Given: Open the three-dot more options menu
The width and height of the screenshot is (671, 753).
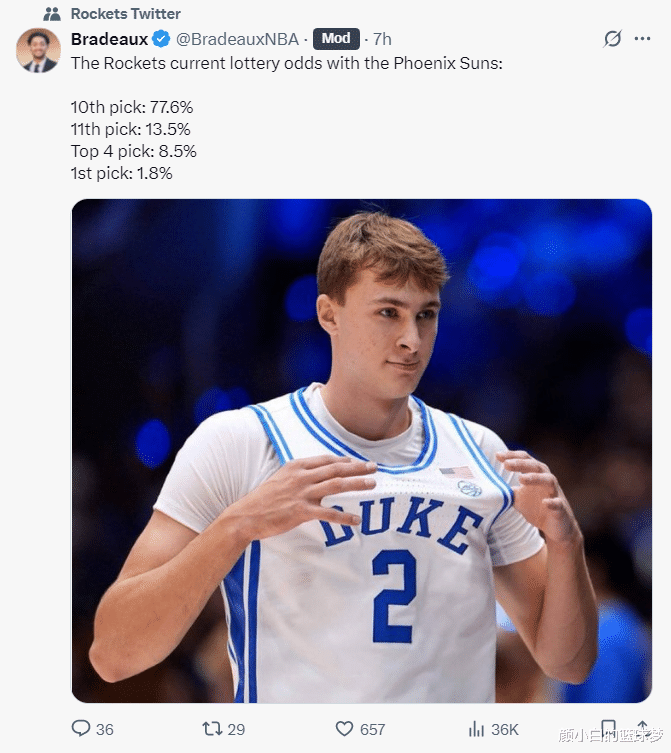Looking at the screenshot, I should coord(642,39).
